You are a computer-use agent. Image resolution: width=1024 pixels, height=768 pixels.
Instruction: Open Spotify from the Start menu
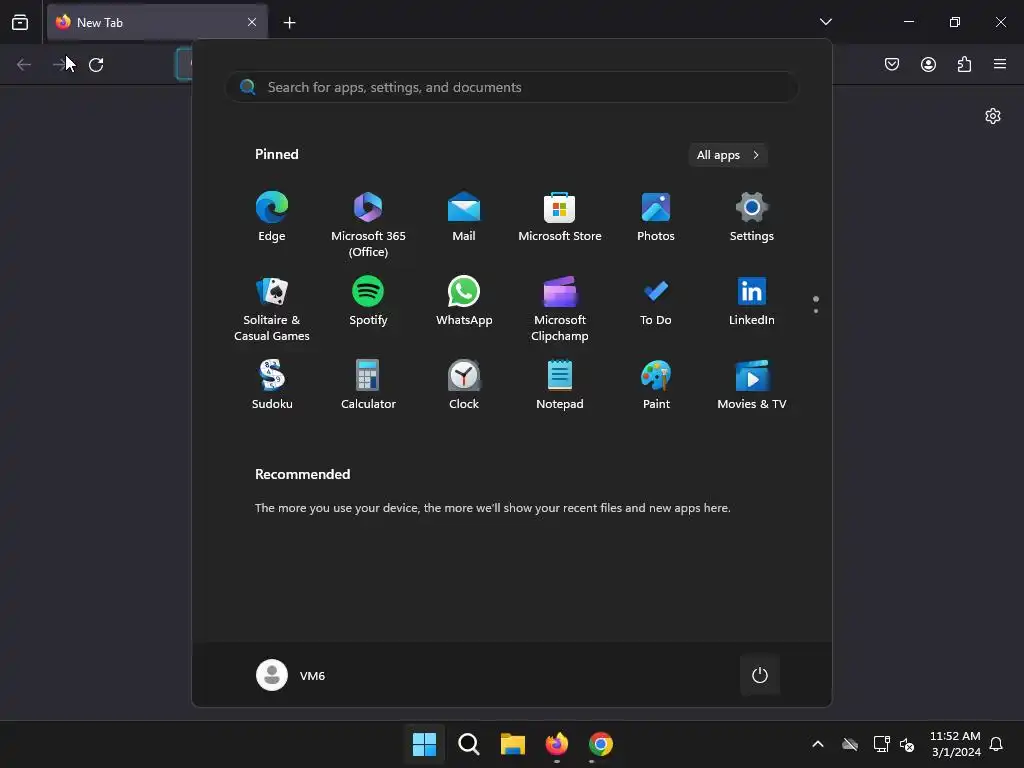click(x=368, y=300)
